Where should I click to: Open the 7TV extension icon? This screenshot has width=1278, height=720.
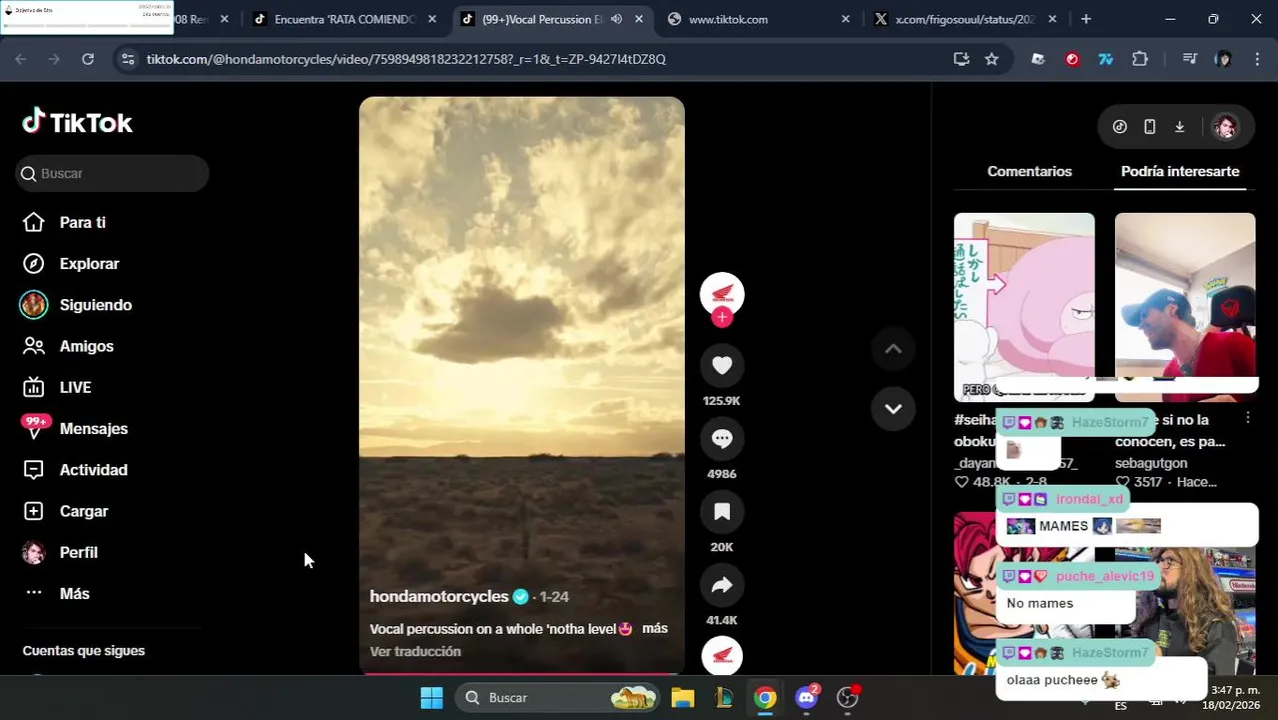point(1106,59)
